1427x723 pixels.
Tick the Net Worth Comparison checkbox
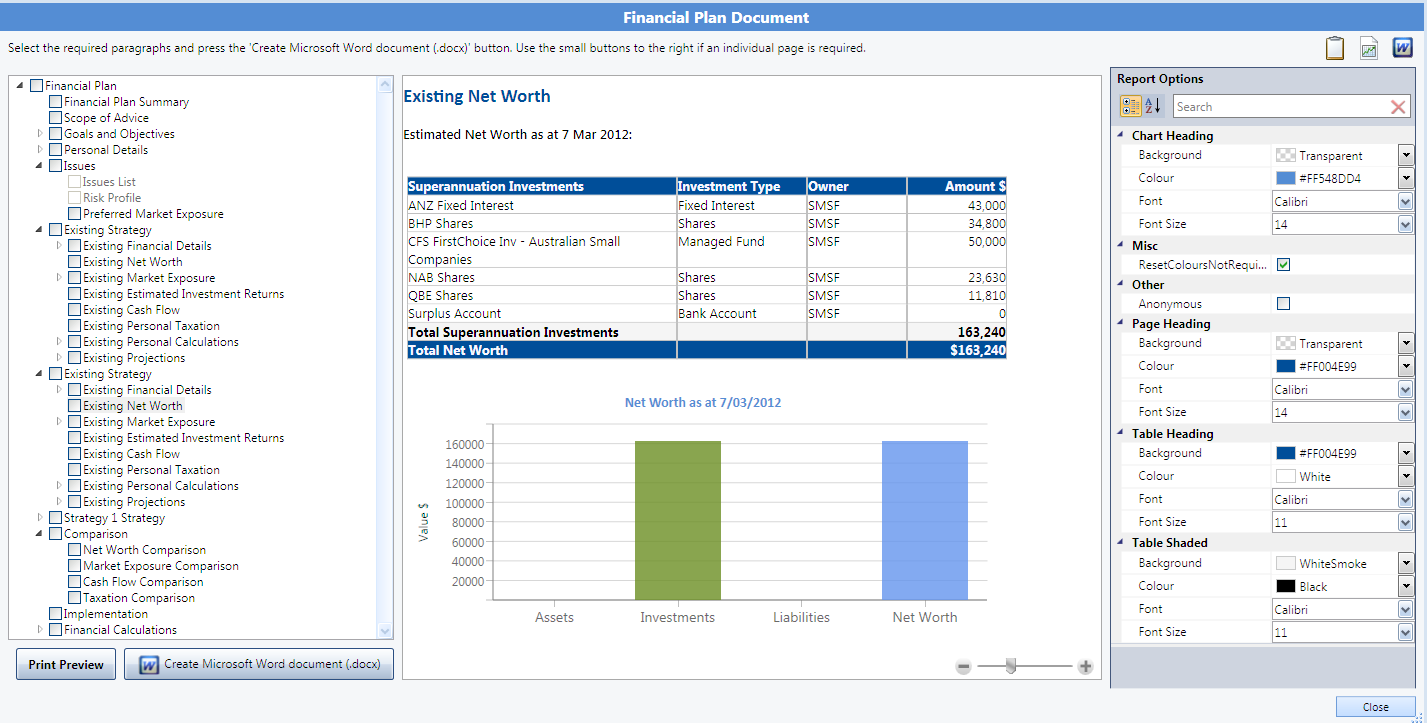coord(75,550)
